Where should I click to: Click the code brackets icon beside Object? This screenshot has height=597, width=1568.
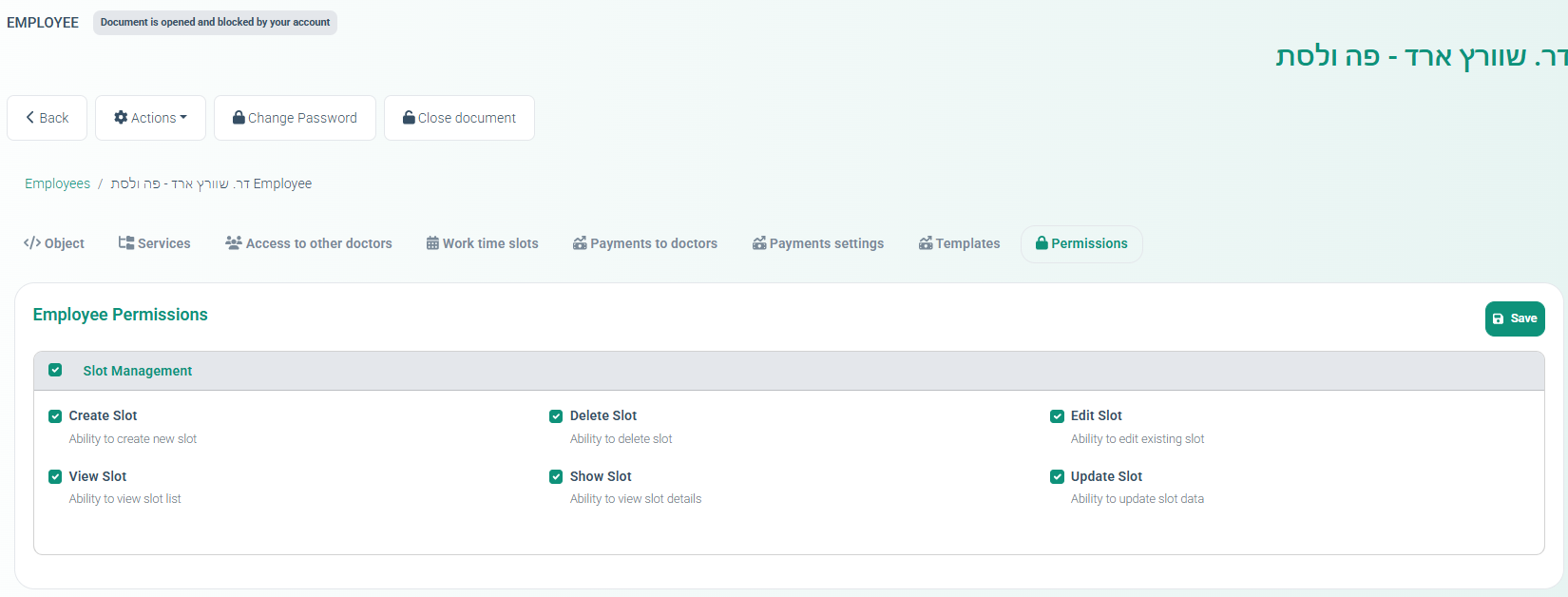pos(32,243)
